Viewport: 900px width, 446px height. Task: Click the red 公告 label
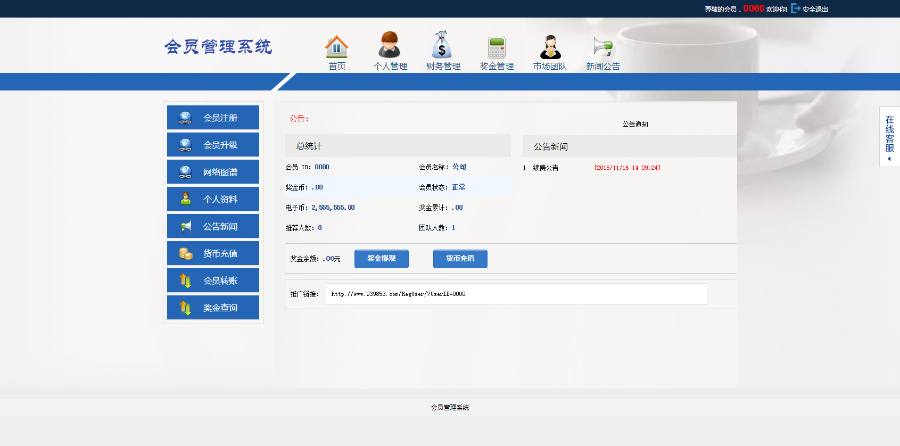pyautogui.click(x=299, y=118)
